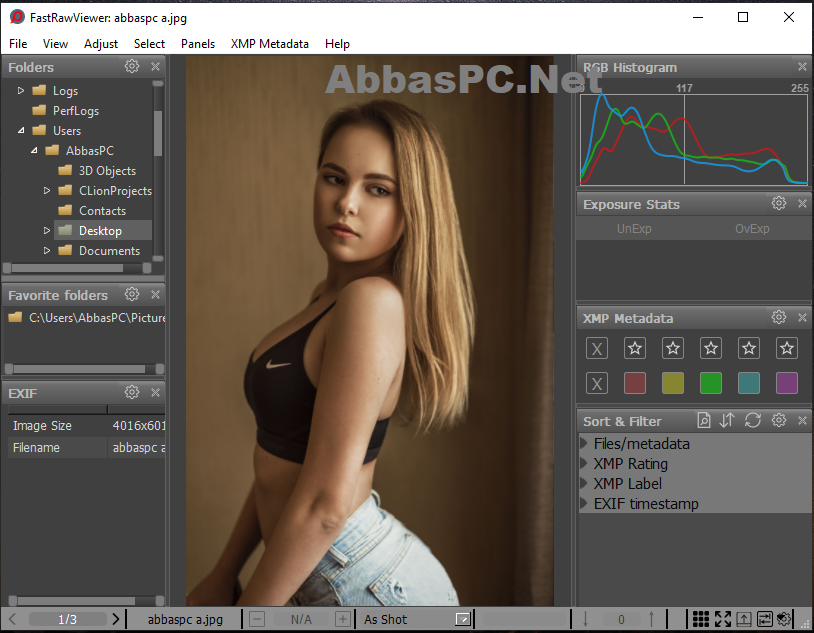
Task: Click exposure decrease minus button
Action: tap(257, 619)
